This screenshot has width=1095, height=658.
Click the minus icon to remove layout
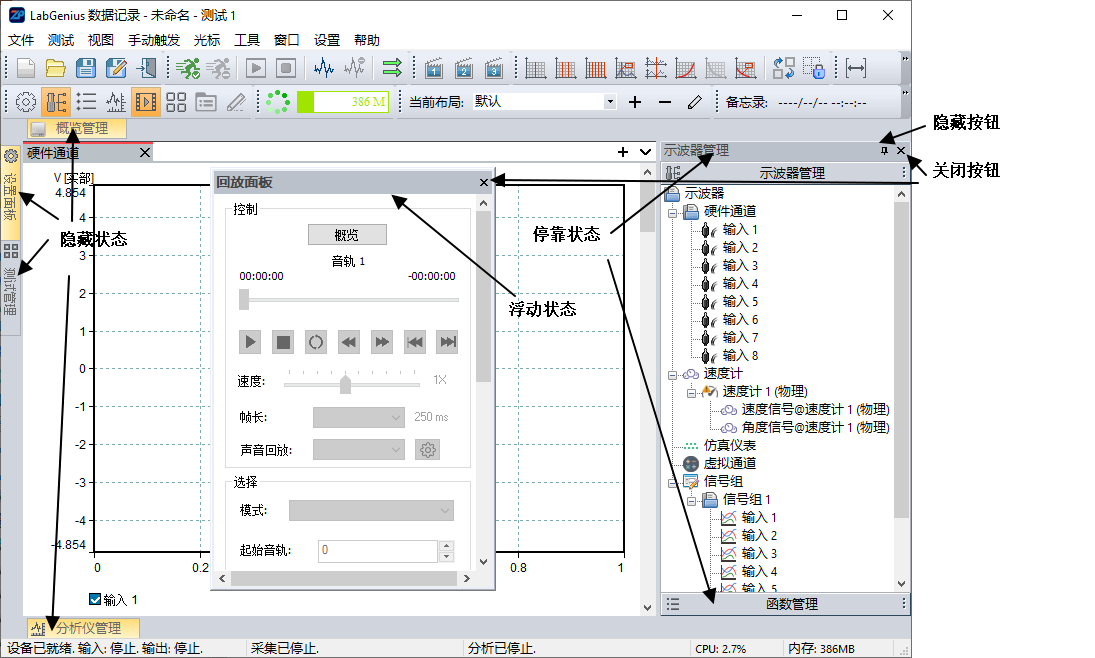[665, 102]
